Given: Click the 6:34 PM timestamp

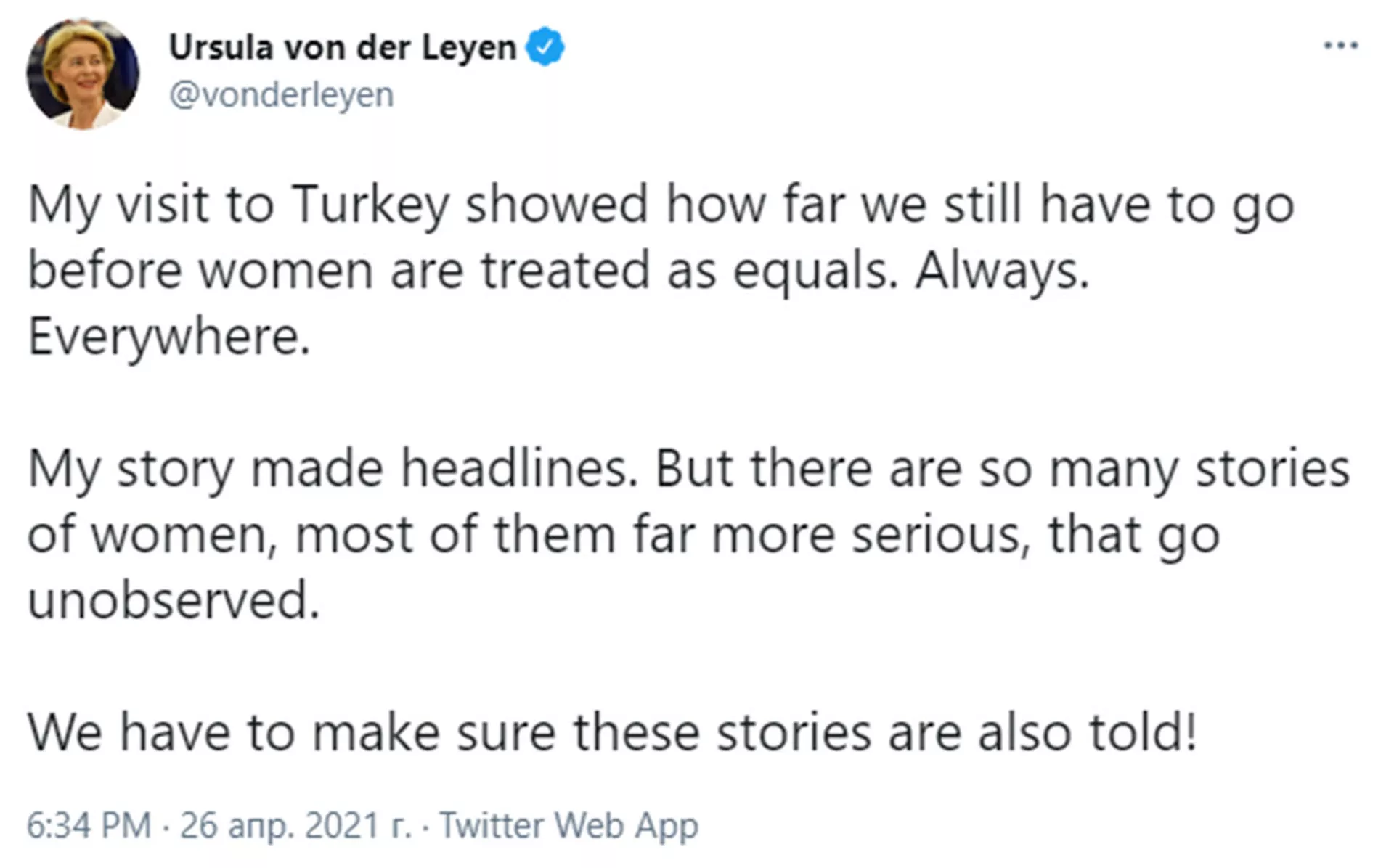Looking at the screenshot, I should tap(89, 825).
